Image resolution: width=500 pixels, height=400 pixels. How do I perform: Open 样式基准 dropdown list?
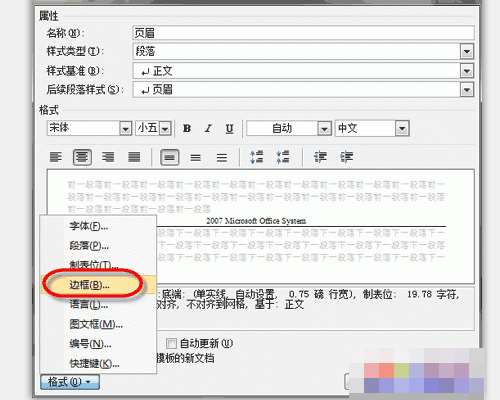pos(467,71)
